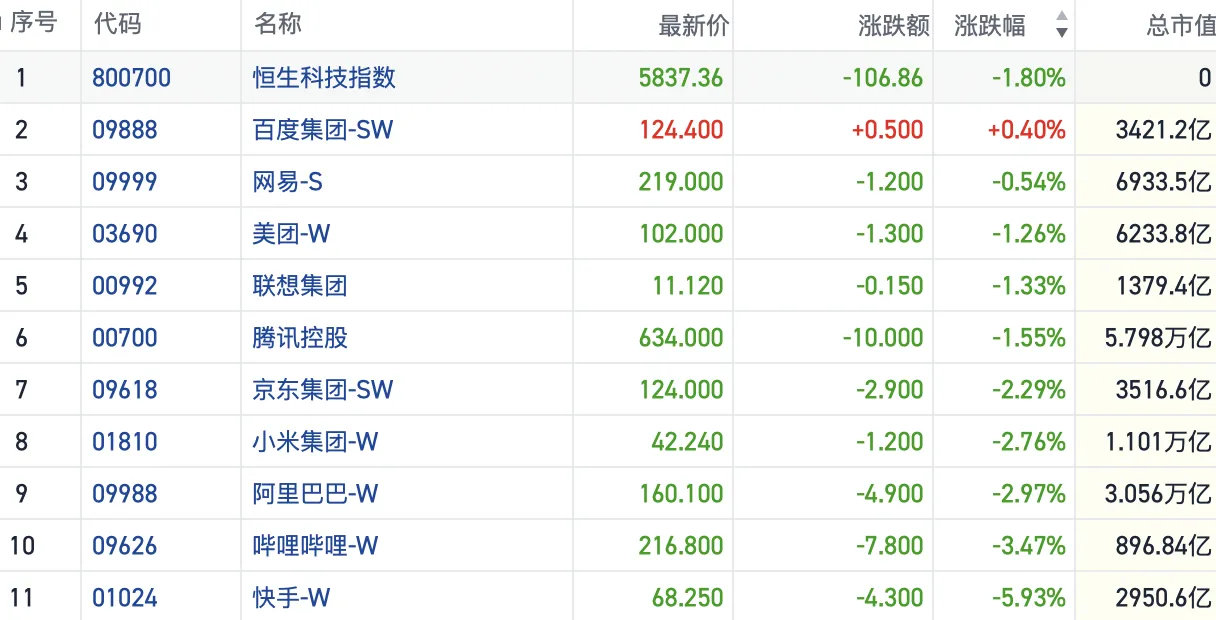Image resolution: width=1216 pixels, height=620 pixels.
Task: Click the 代码 column header
Action: pyautogui.click(x=118, y=25)
